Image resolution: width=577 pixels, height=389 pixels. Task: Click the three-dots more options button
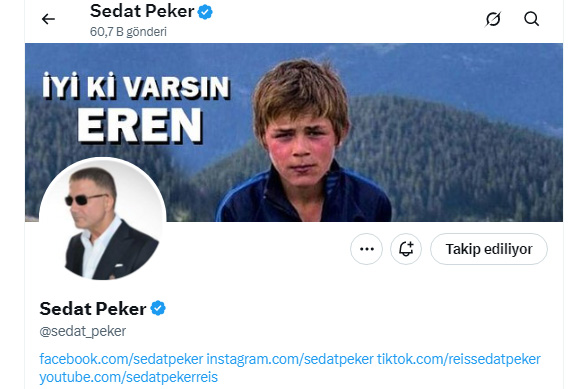pyautogui.click(x=367, y=249)
